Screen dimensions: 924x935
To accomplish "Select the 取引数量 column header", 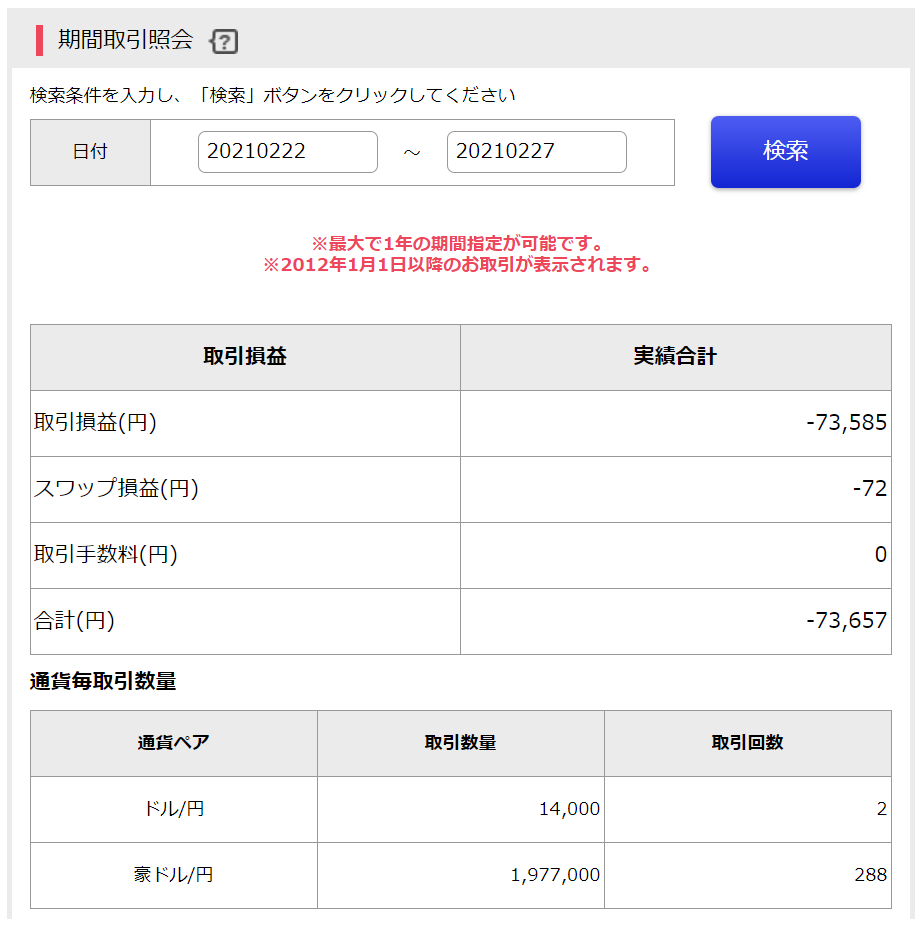I will click(460, 743).
